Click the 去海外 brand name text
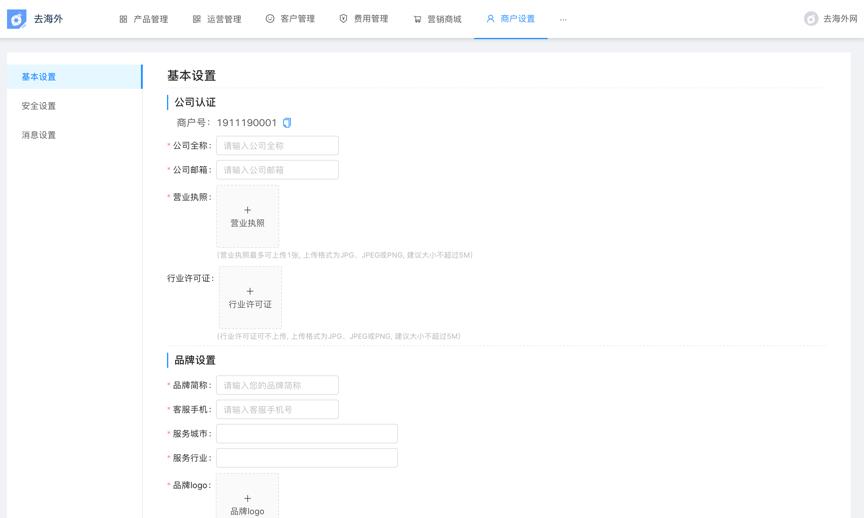This screenshot has width=864, height=518. [48, 19]
